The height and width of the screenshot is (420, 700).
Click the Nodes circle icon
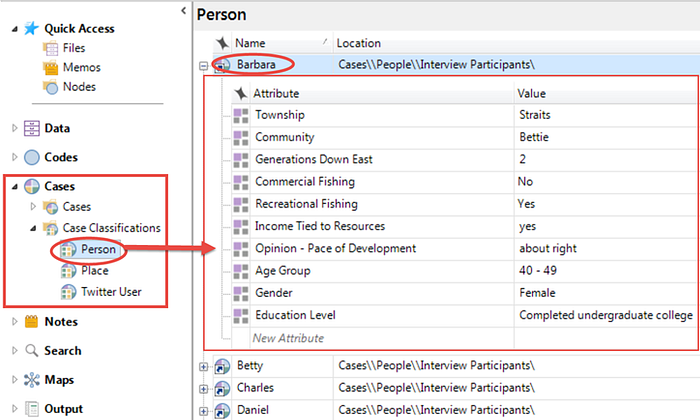click(x=50, y=87)
